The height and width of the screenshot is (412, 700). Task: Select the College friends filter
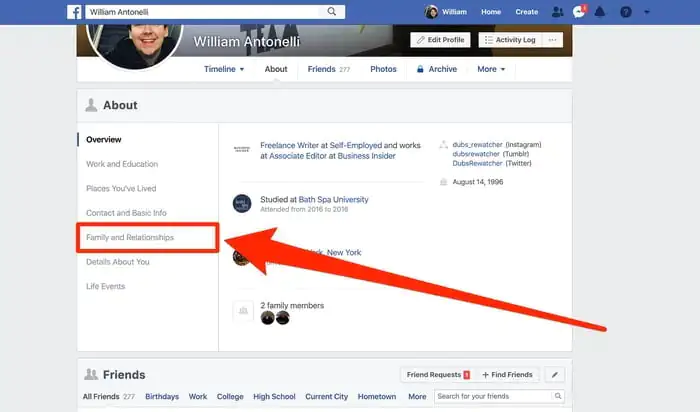click(x=230, y=397)
